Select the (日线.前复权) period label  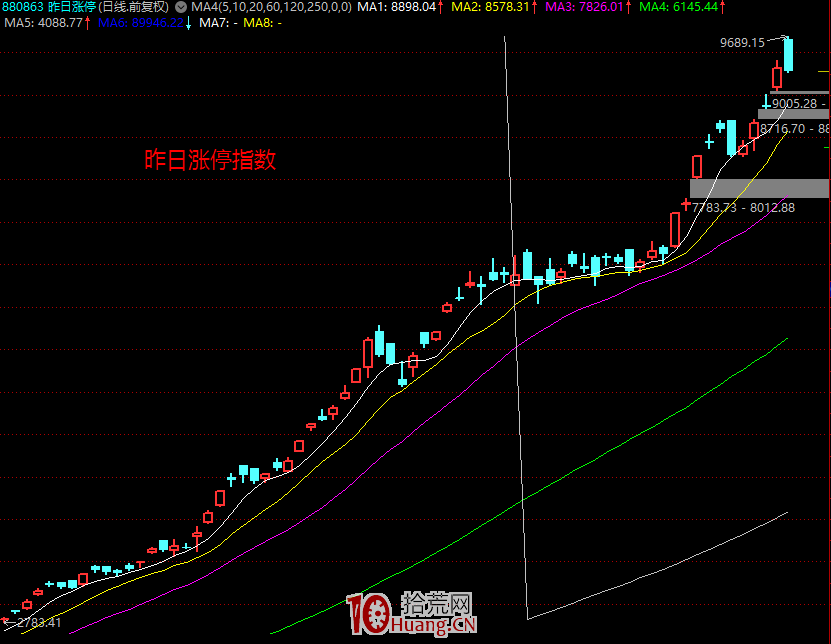134,7
